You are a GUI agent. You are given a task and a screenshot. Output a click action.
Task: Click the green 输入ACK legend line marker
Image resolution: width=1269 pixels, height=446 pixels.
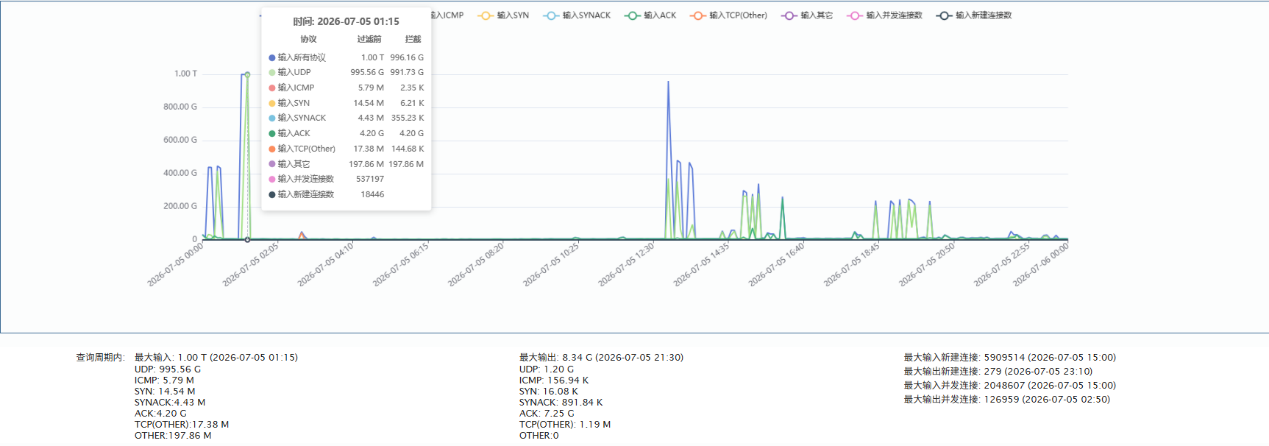(633, 16)
